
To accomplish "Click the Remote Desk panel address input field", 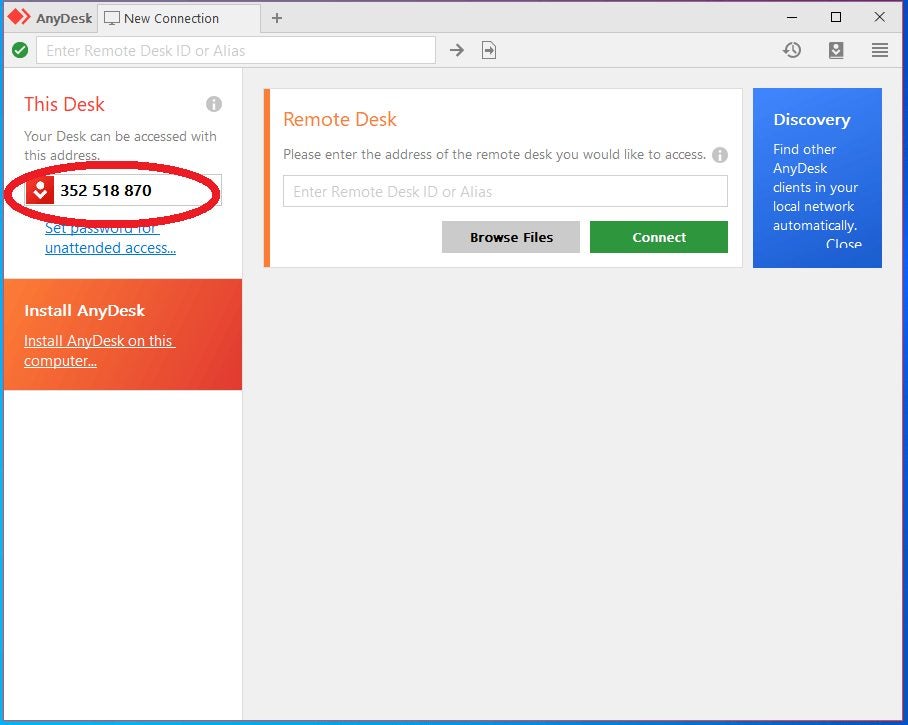I will click(x=505, y=191).
